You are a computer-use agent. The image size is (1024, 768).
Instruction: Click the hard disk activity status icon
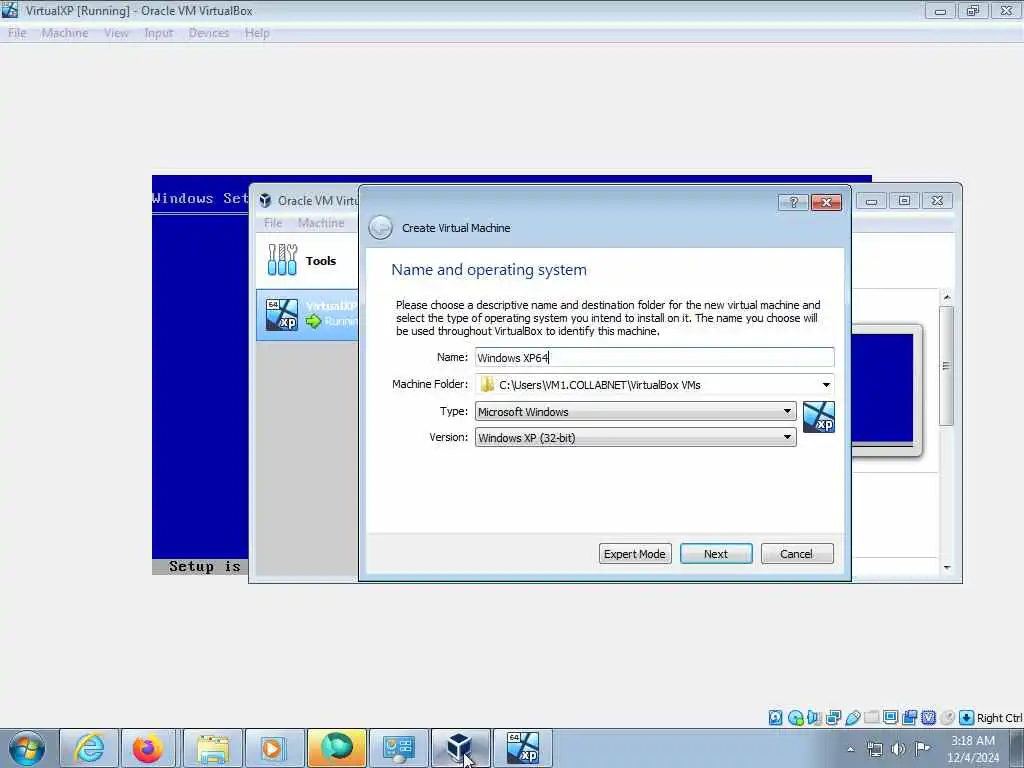tap(775, 718)
